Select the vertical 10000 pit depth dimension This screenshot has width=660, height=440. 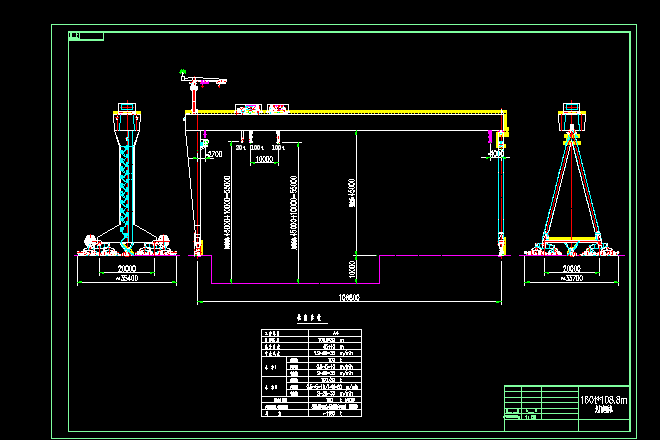pyautogui.click(x=353, y=269)
